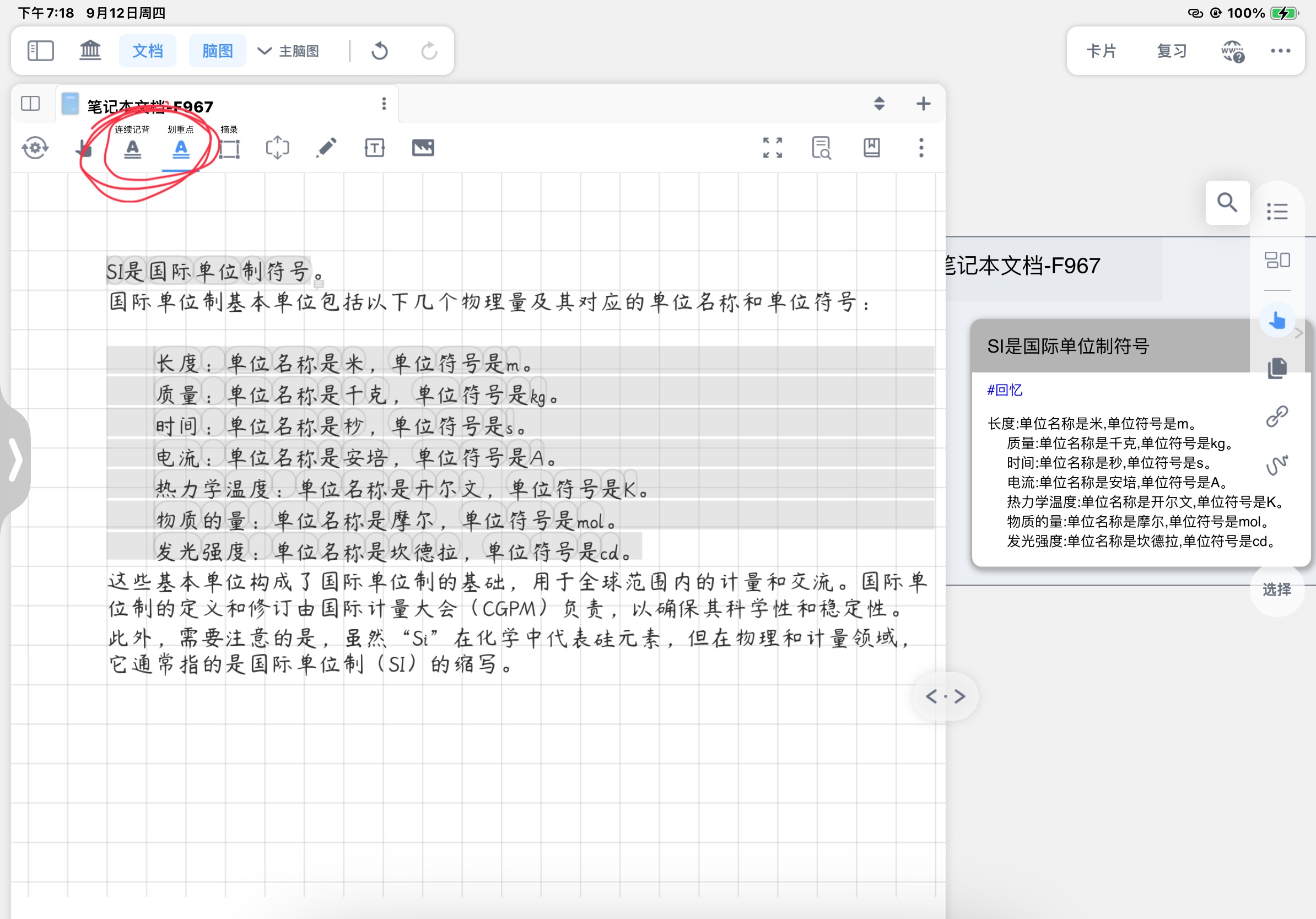Click the #回忆 tag link

[1004, 390]
